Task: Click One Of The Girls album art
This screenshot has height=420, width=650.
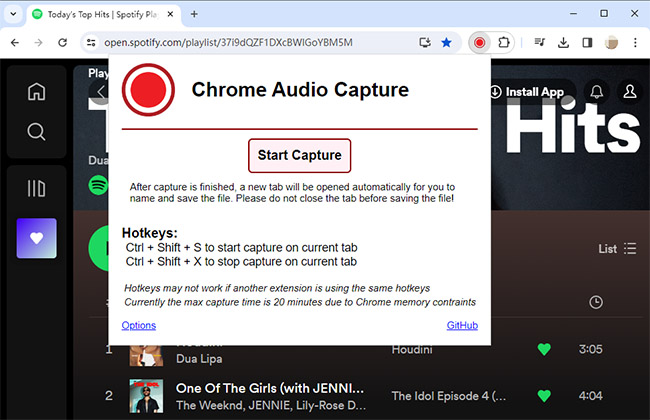Action: tap(146, 396)
